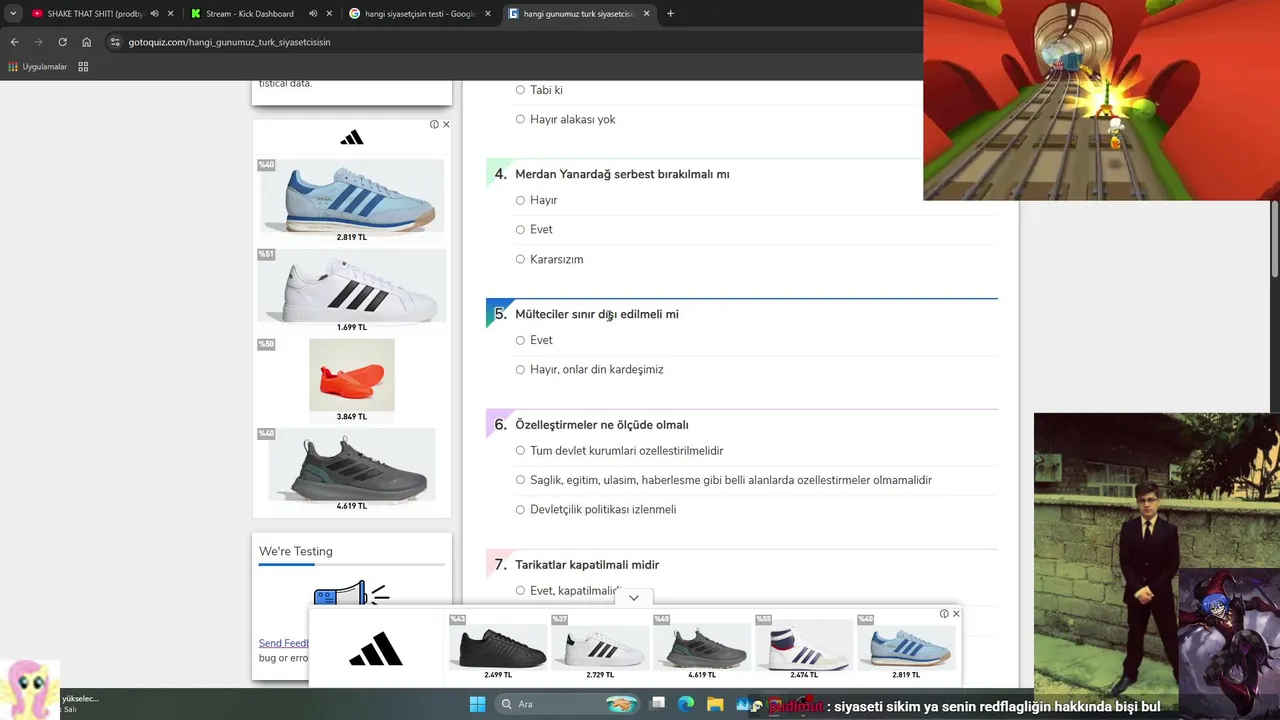
Task: Click the Send Feedback link
Action: click(x=284, y=643)
